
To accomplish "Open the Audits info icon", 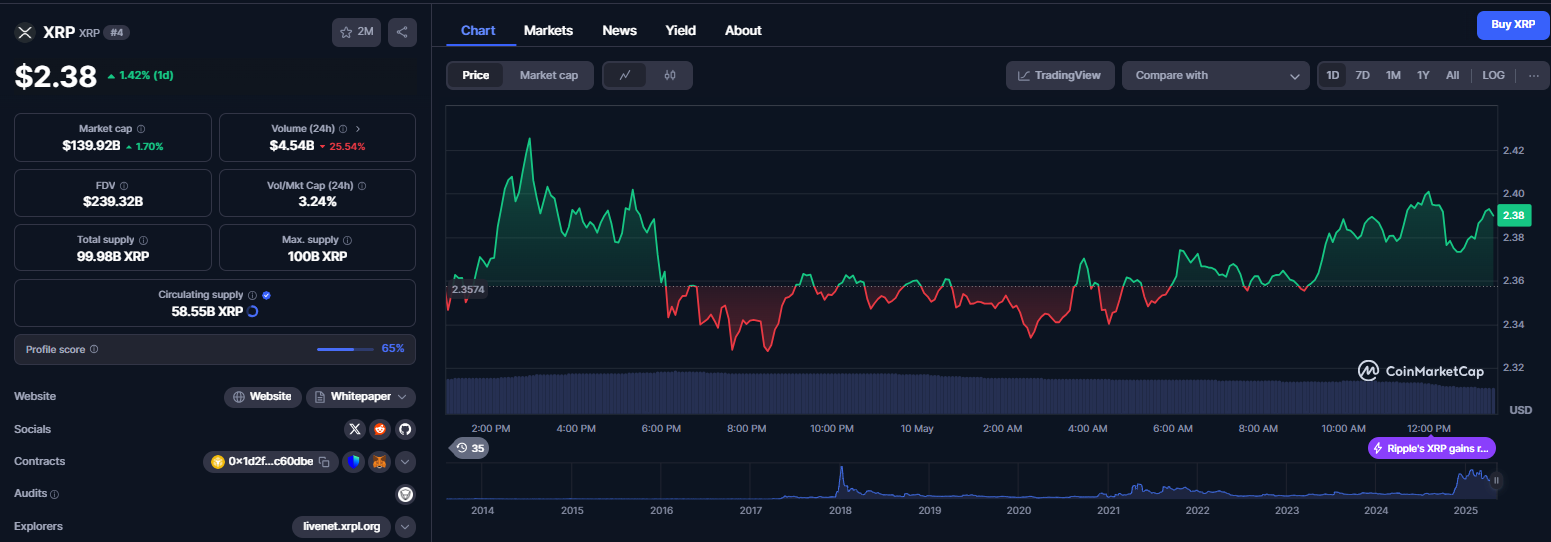I will tap(54, 494).
